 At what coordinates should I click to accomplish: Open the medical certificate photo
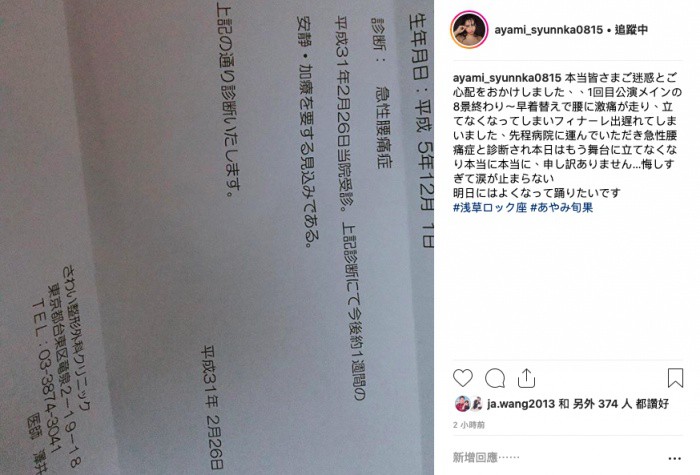(x=217, y=238)
